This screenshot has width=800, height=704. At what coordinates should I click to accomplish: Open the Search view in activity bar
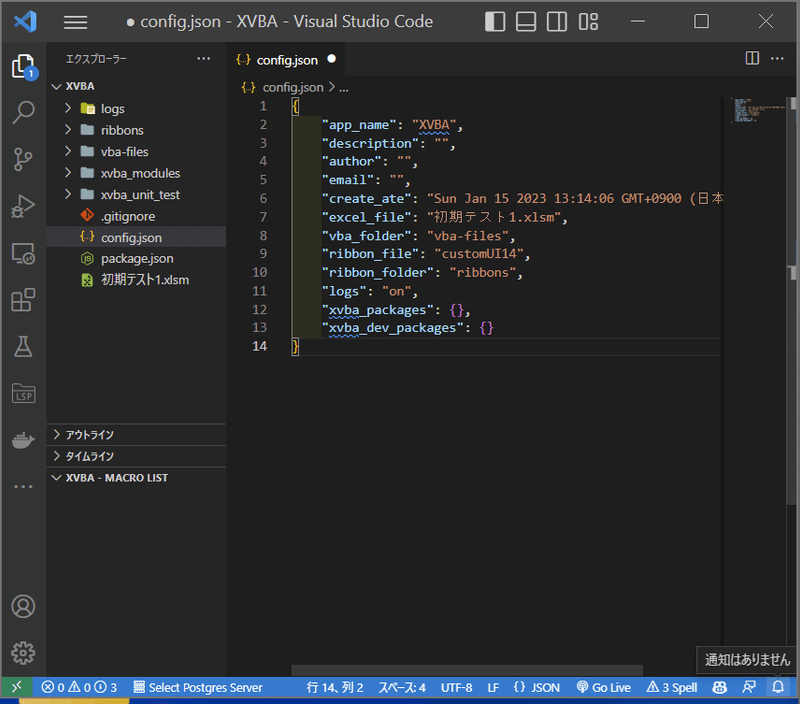coord(23,112)
